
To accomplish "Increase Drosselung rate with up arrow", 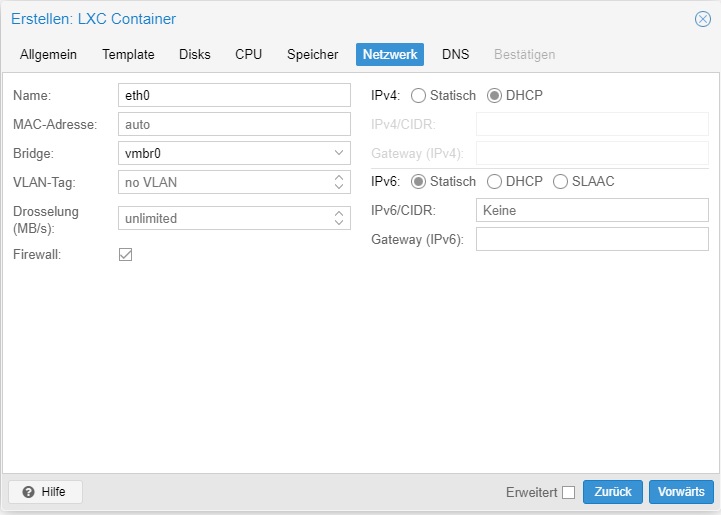I will coord(338,214).
